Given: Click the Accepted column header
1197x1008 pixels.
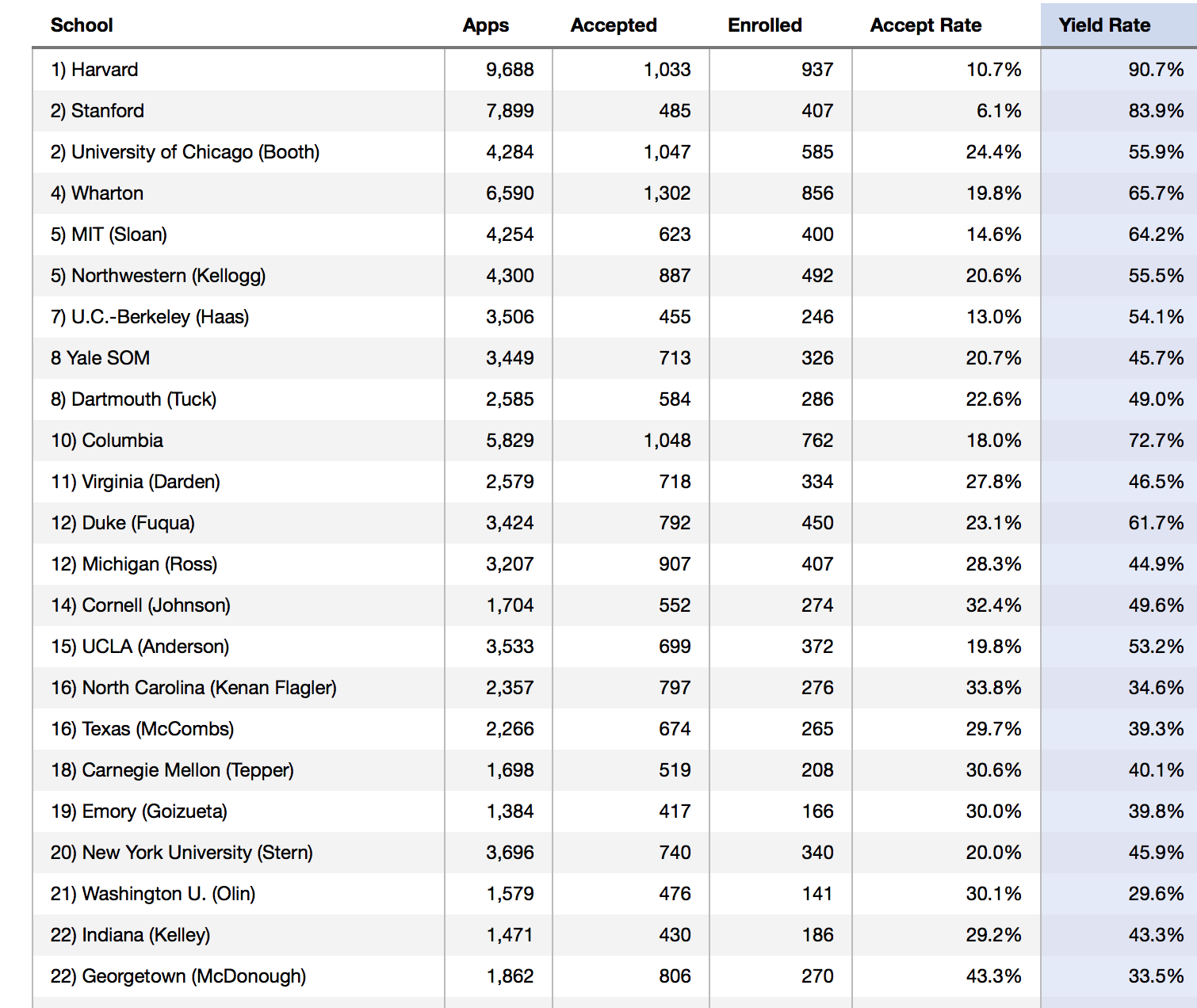Looking at the screenshot, I should pos(614,25).
